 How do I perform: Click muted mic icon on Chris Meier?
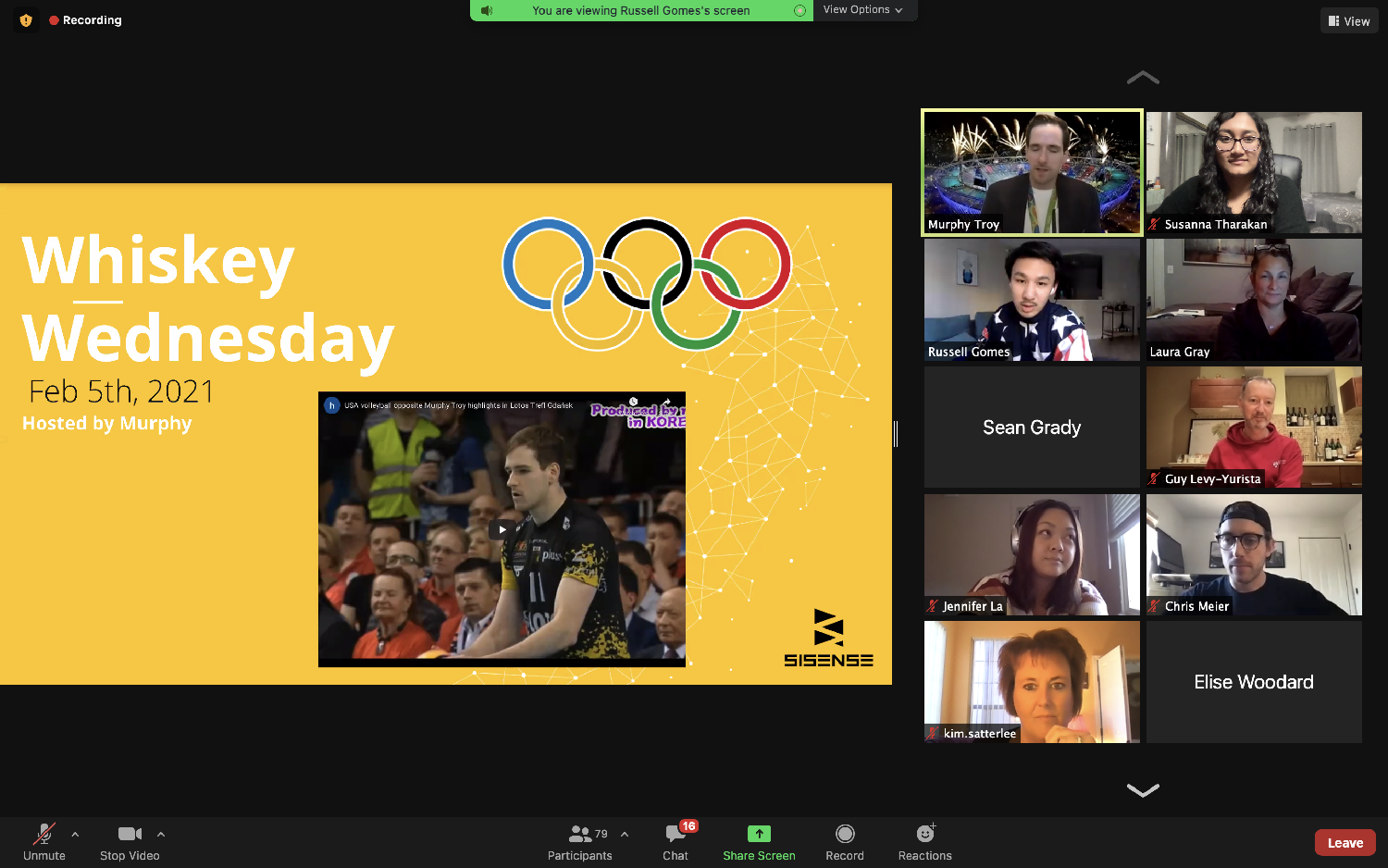coord(1155,606)
